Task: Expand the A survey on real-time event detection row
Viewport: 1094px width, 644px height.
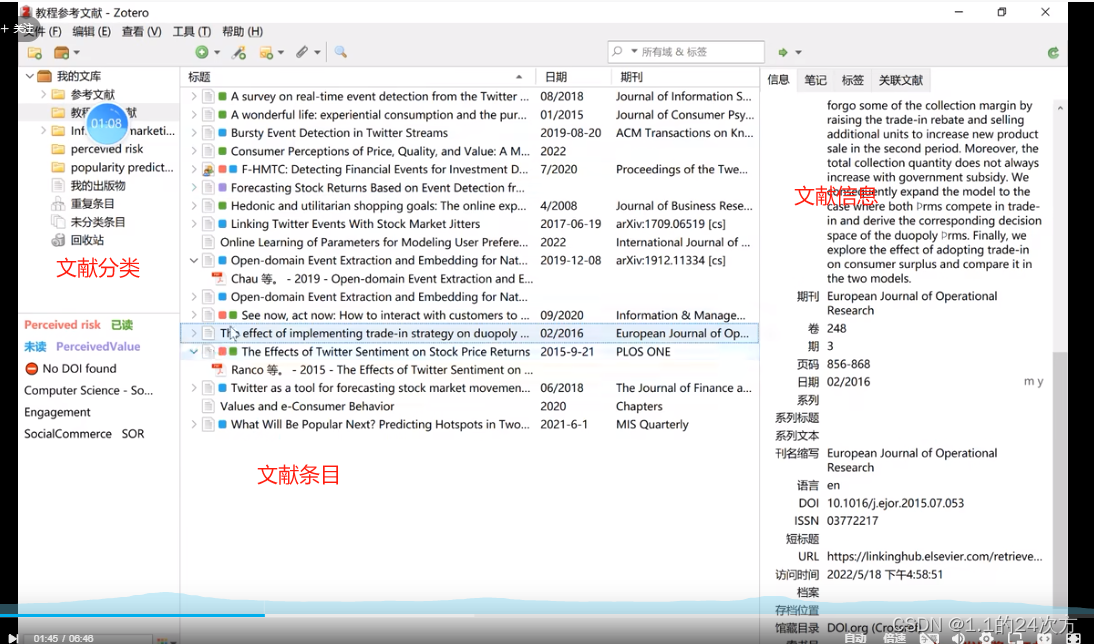Action: tap(193, 96)
